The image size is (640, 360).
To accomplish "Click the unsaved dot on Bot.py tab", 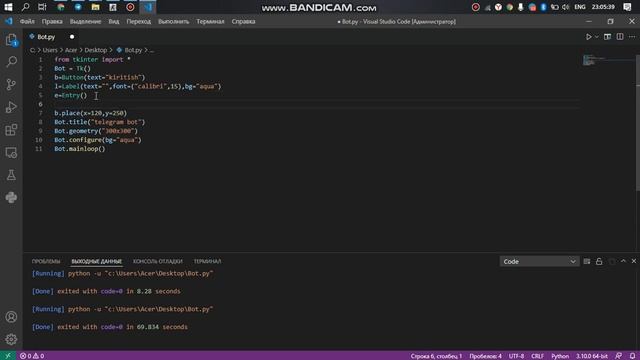I will click(72, 37).
